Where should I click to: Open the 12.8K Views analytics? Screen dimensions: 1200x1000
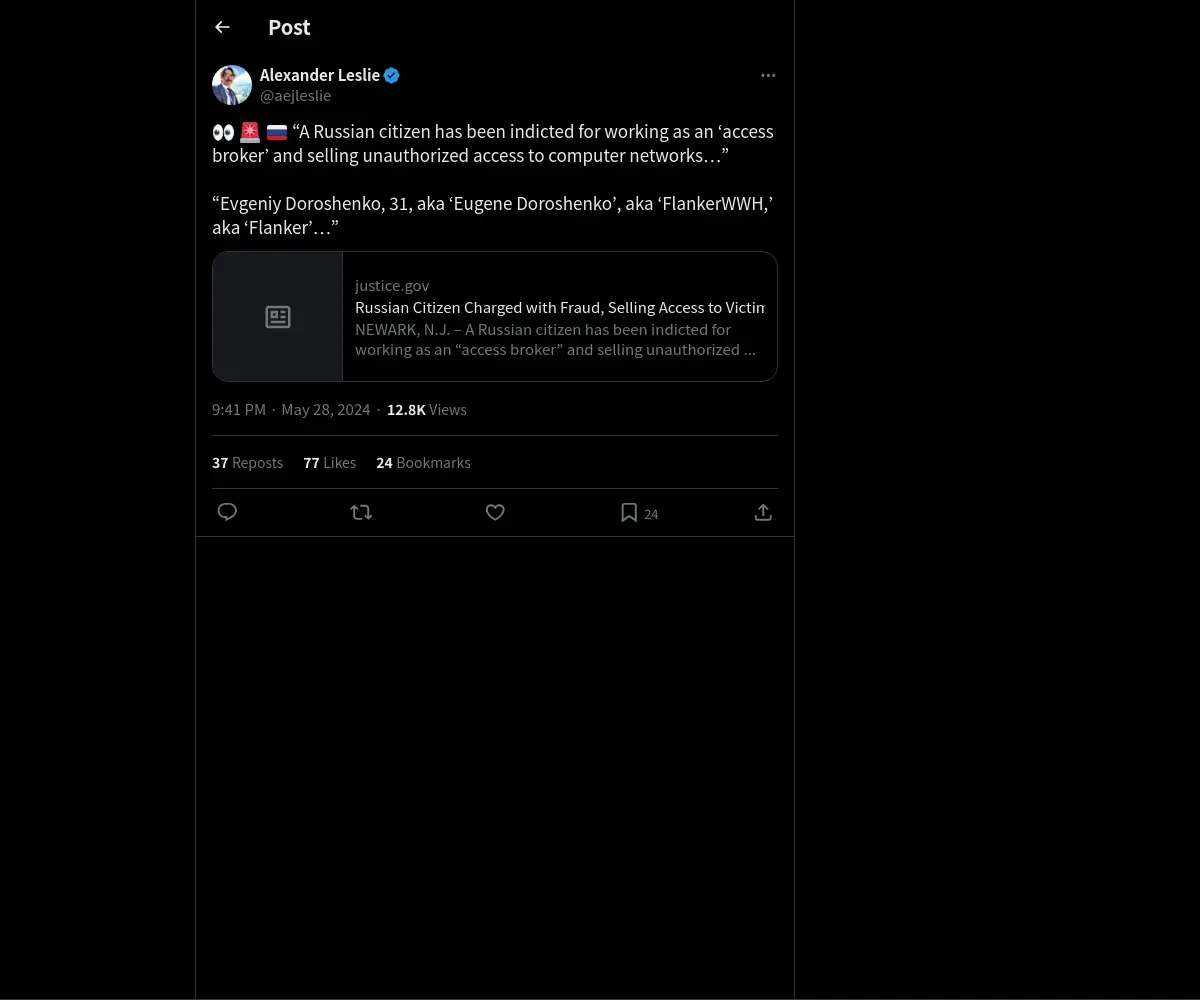(427, 410)
